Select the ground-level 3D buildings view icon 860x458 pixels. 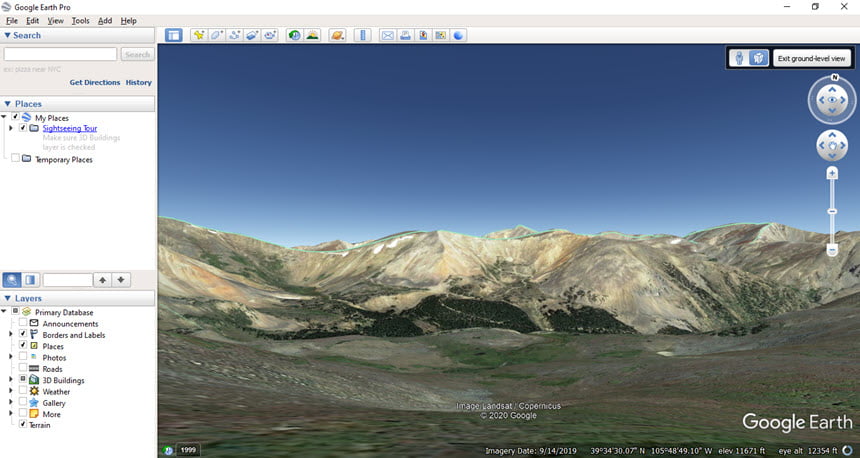[758, 58]
